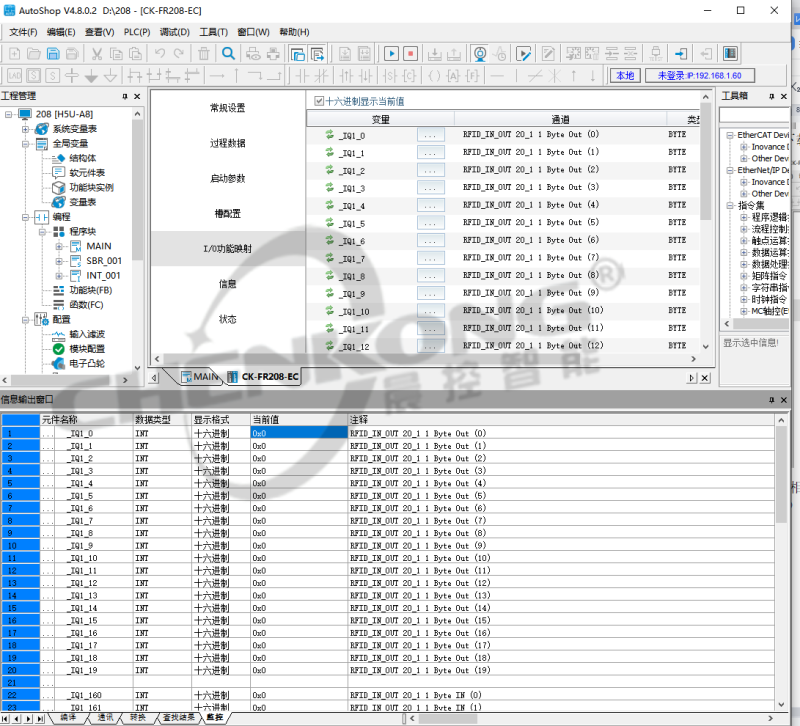The width and height of the screenshot is (800, 726).
Task: Open the 常规设置 settings page
Action: click(x=227, y=108)
